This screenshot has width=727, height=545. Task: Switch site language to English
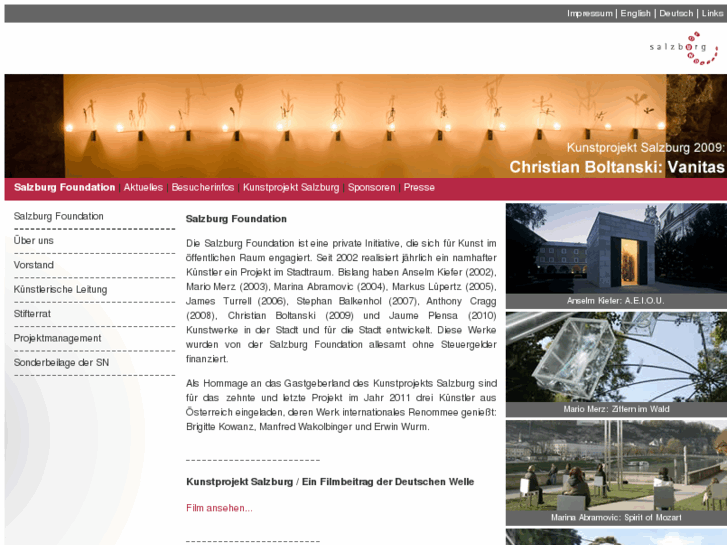coord(635,13)
